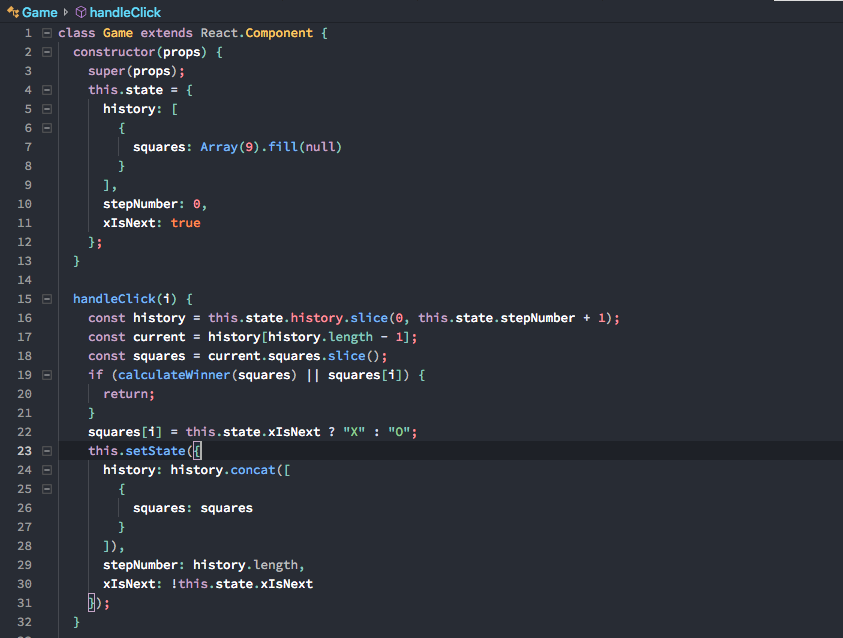Collapse the history array fold on line 5
This screenshot has height=638, width=843.
[x=47, y=109]
